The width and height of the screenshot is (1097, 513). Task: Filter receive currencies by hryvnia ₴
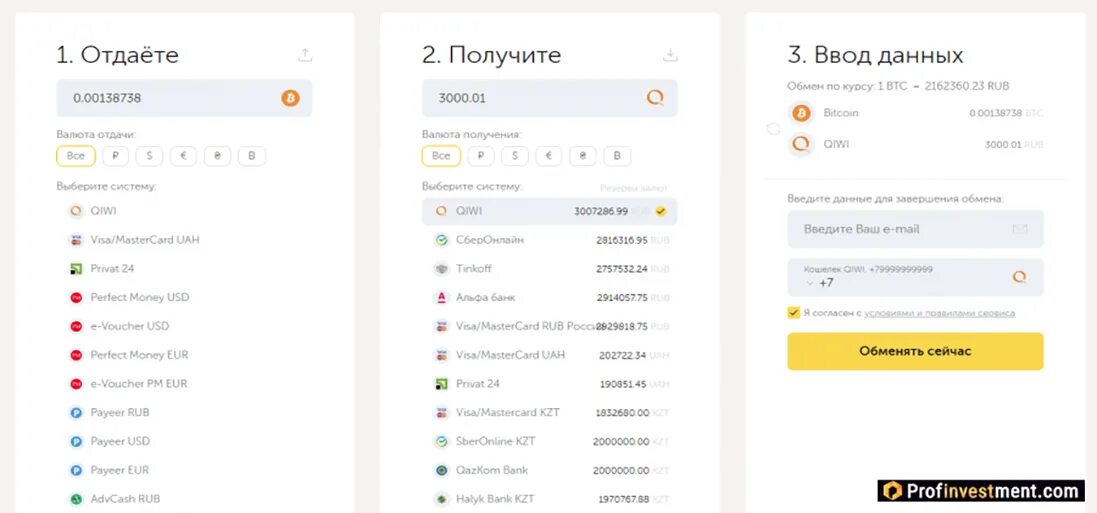pos(583,155)
